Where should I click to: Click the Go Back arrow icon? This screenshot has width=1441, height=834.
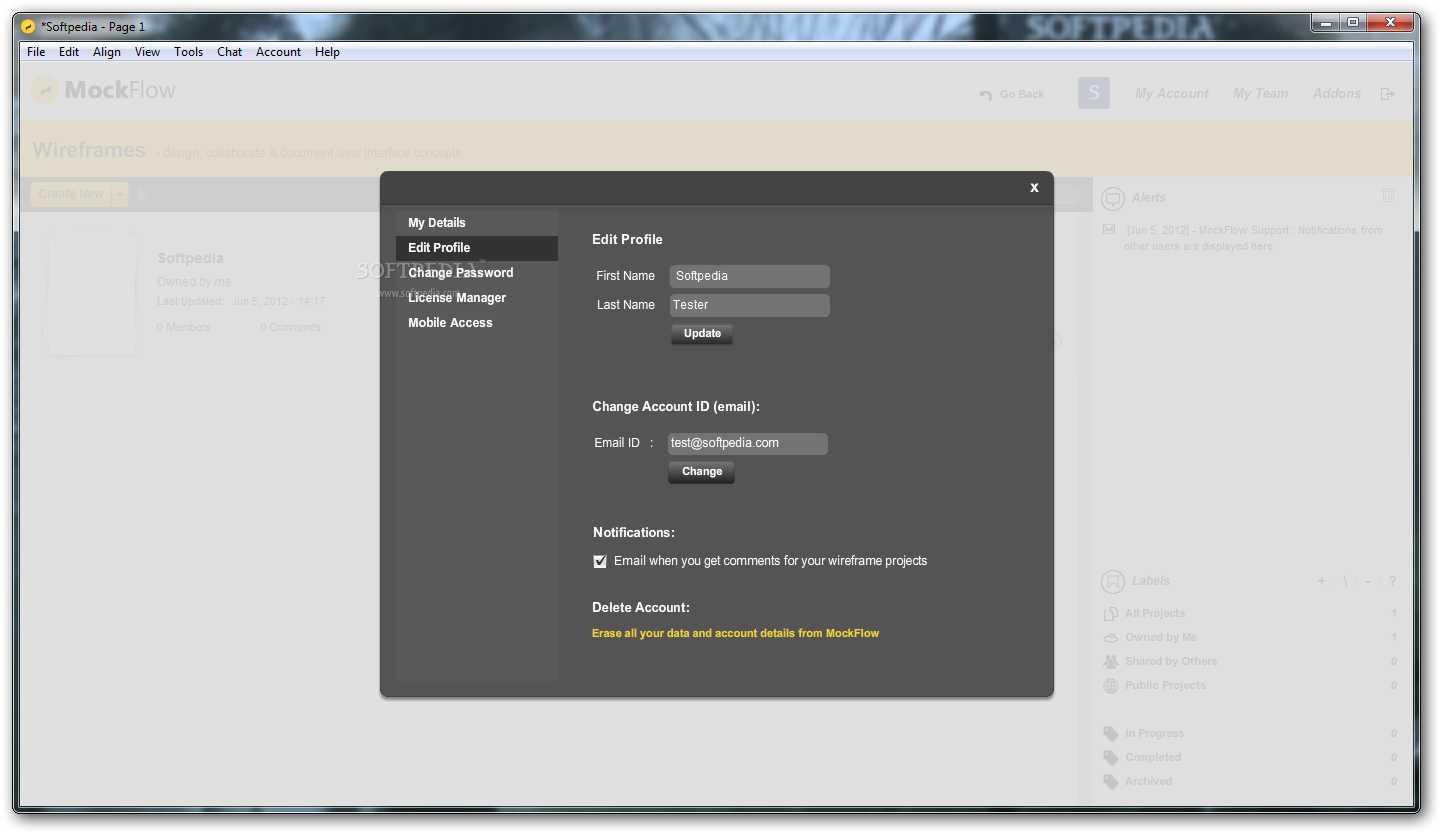[x=986, y=95]
